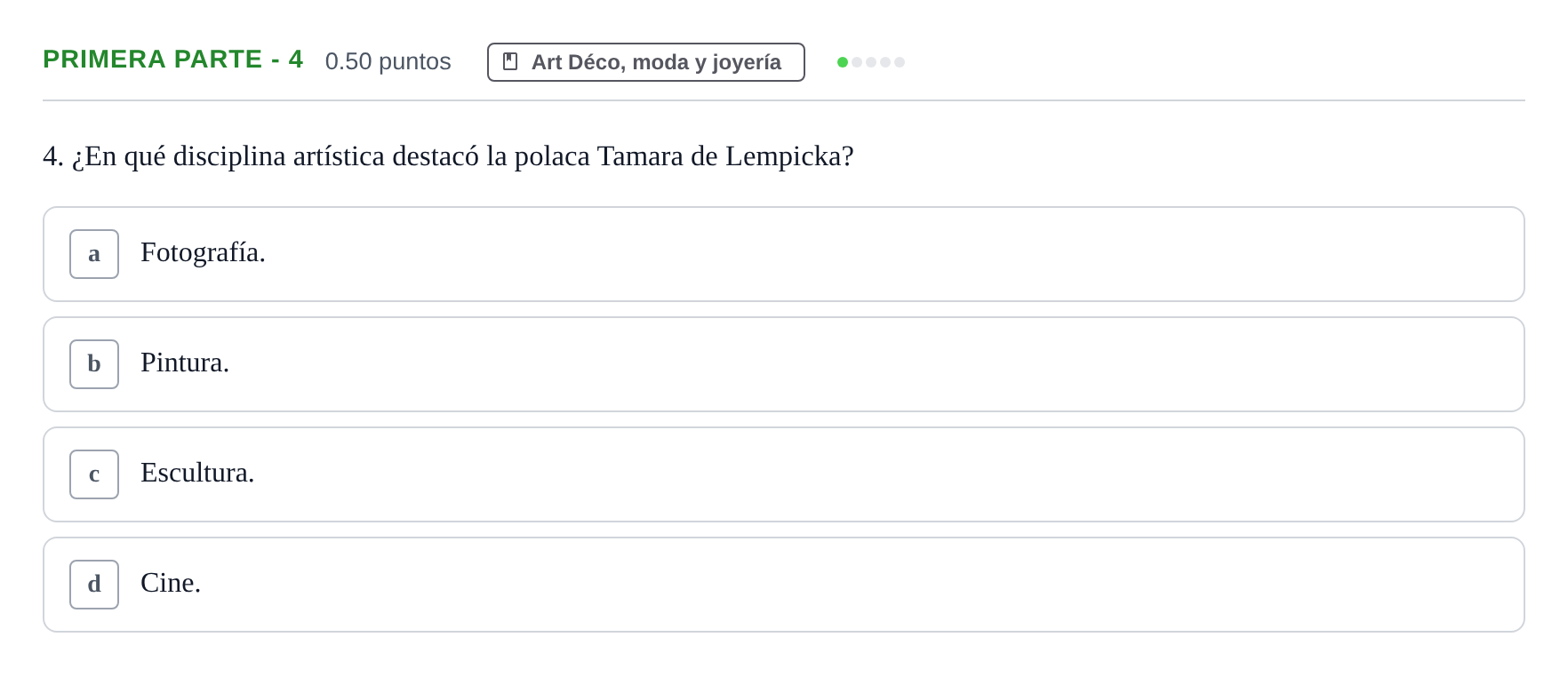Image resolution: width=1568 pixels, height=677 pixels.
Task: Choose the Escultura answer option
Action: click(784, 474)
